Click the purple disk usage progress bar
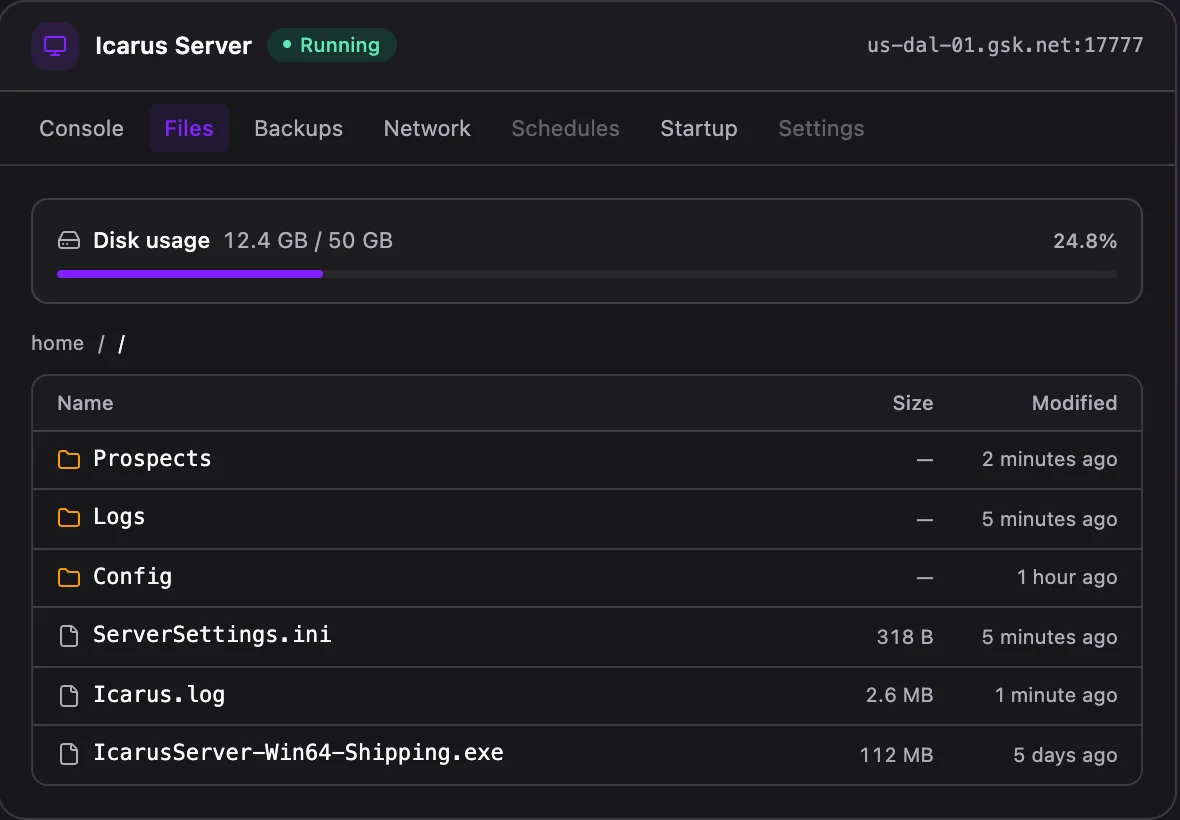Image resolution: width=1180 pixels, height=820 pixels. pyautogui.click(x=190, y=274)
